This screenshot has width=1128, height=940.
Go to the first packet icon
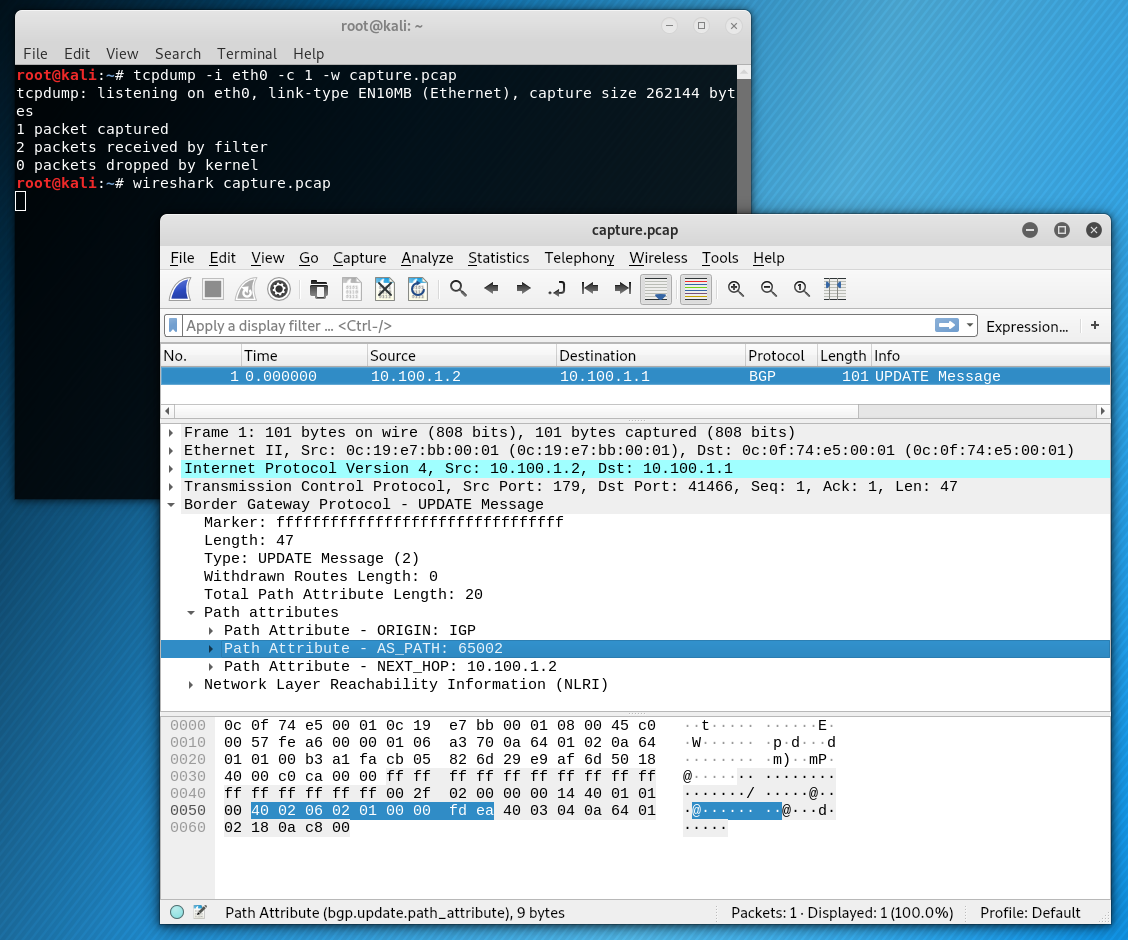coord(590,289)
